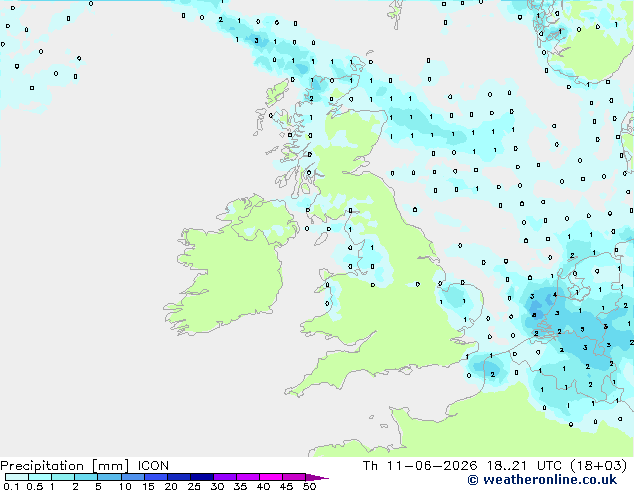The width and height of the screenshot is (634, 490).
Task: Click the legend value 20
Action: click(x=171, y=486)
